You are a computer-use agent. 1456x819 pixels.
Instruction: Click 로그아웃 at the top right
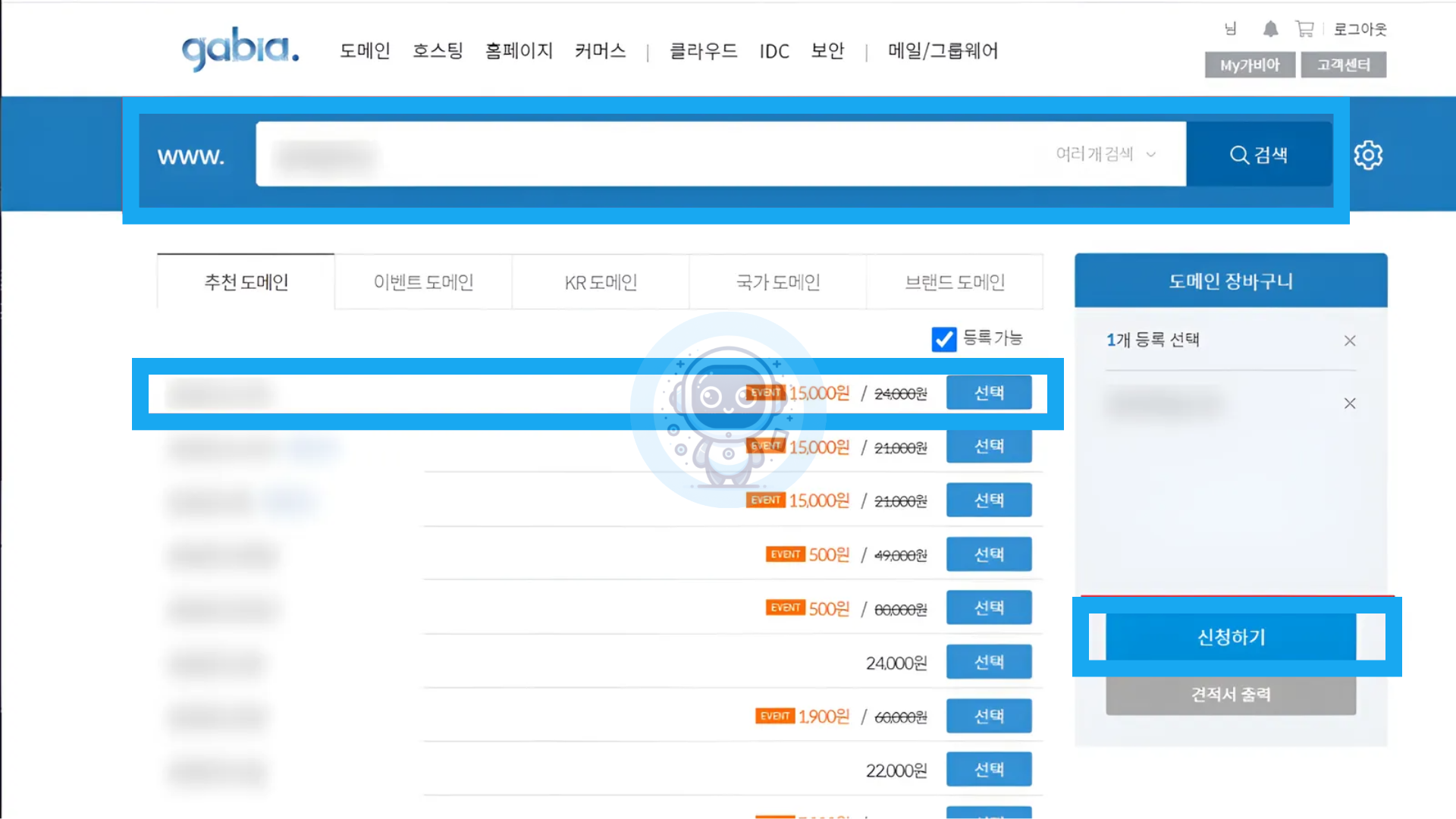click(x=1360, y=29)
